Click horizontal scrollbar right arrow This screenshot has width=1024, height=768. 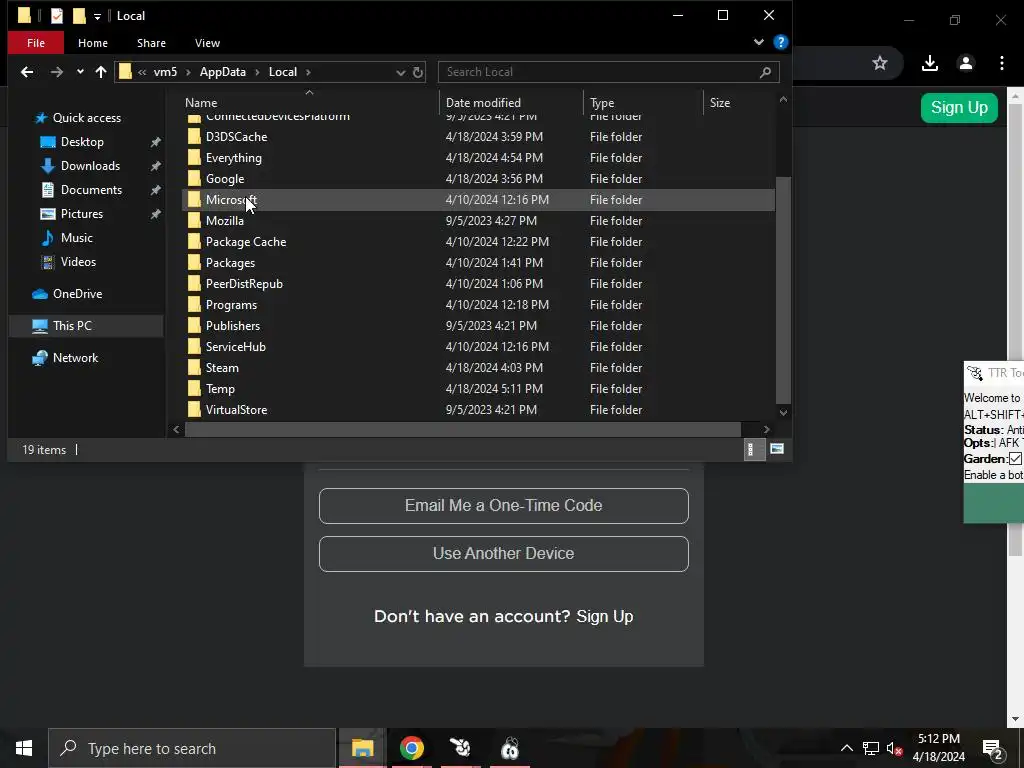click(767, 429)
